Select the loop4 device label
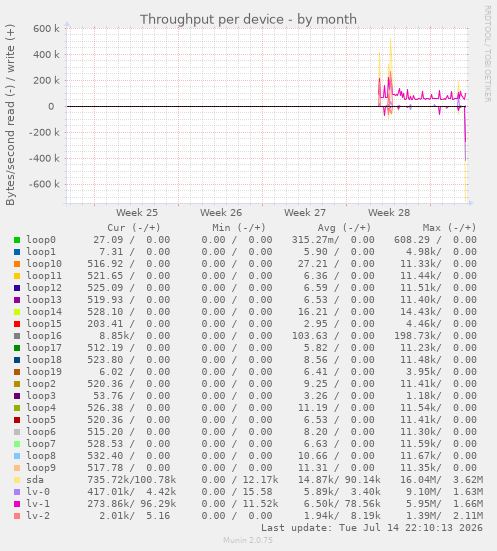The width and height of the screenshot is (497, 551). pyautogui.click(x=41, y=408)
